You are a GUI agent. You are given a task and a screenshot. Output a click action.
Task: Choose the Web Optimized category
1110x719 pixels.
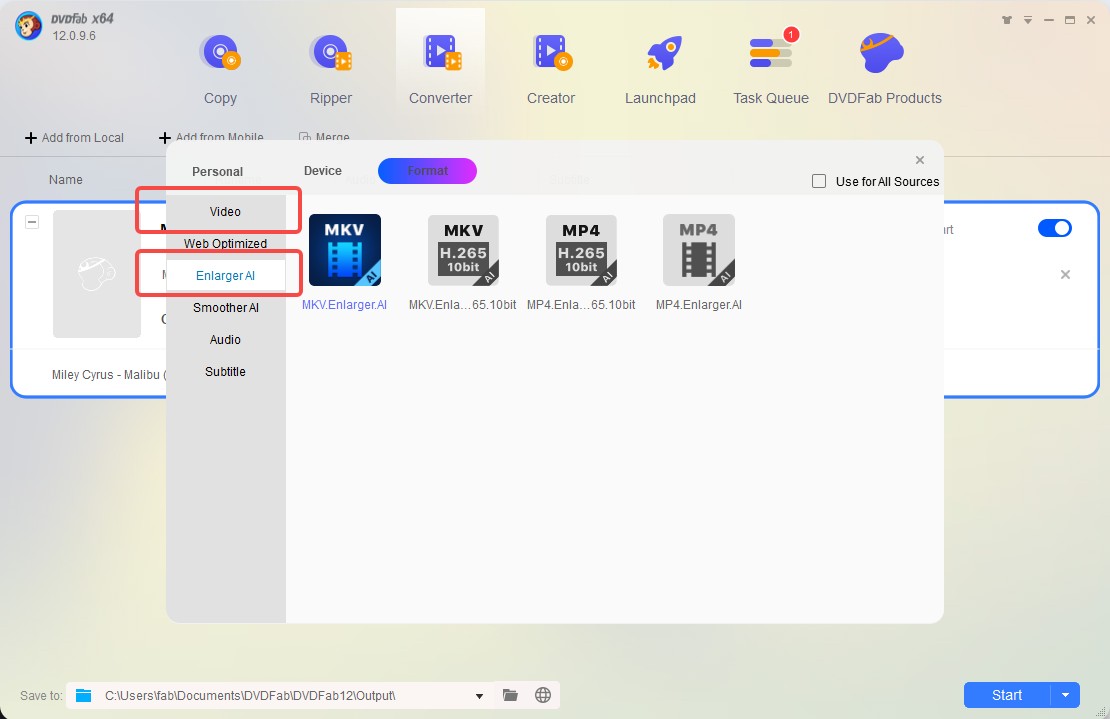click(x=225, y=243)
